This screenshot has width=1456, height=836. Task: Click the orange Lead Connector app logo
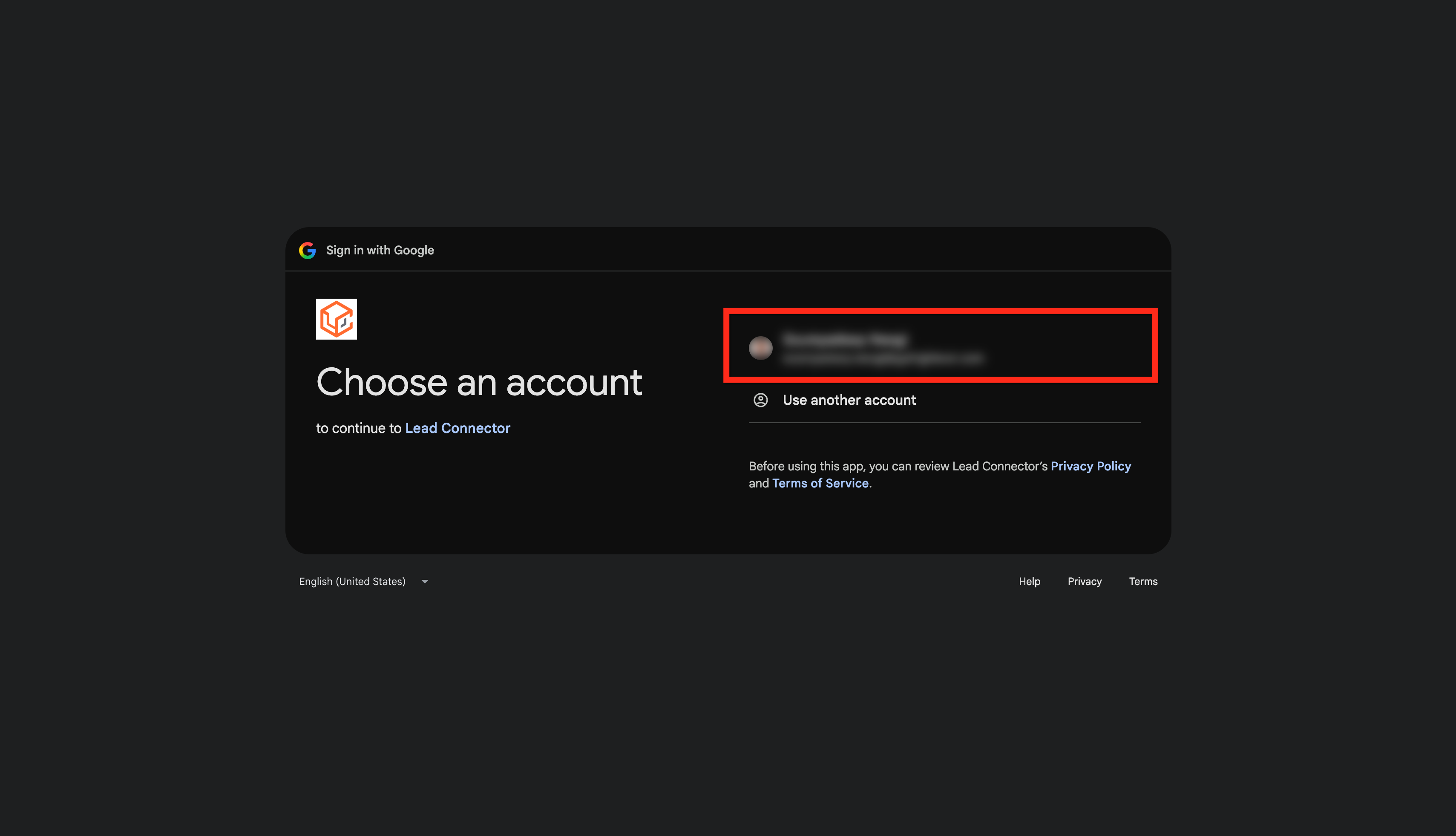point(336,319)
